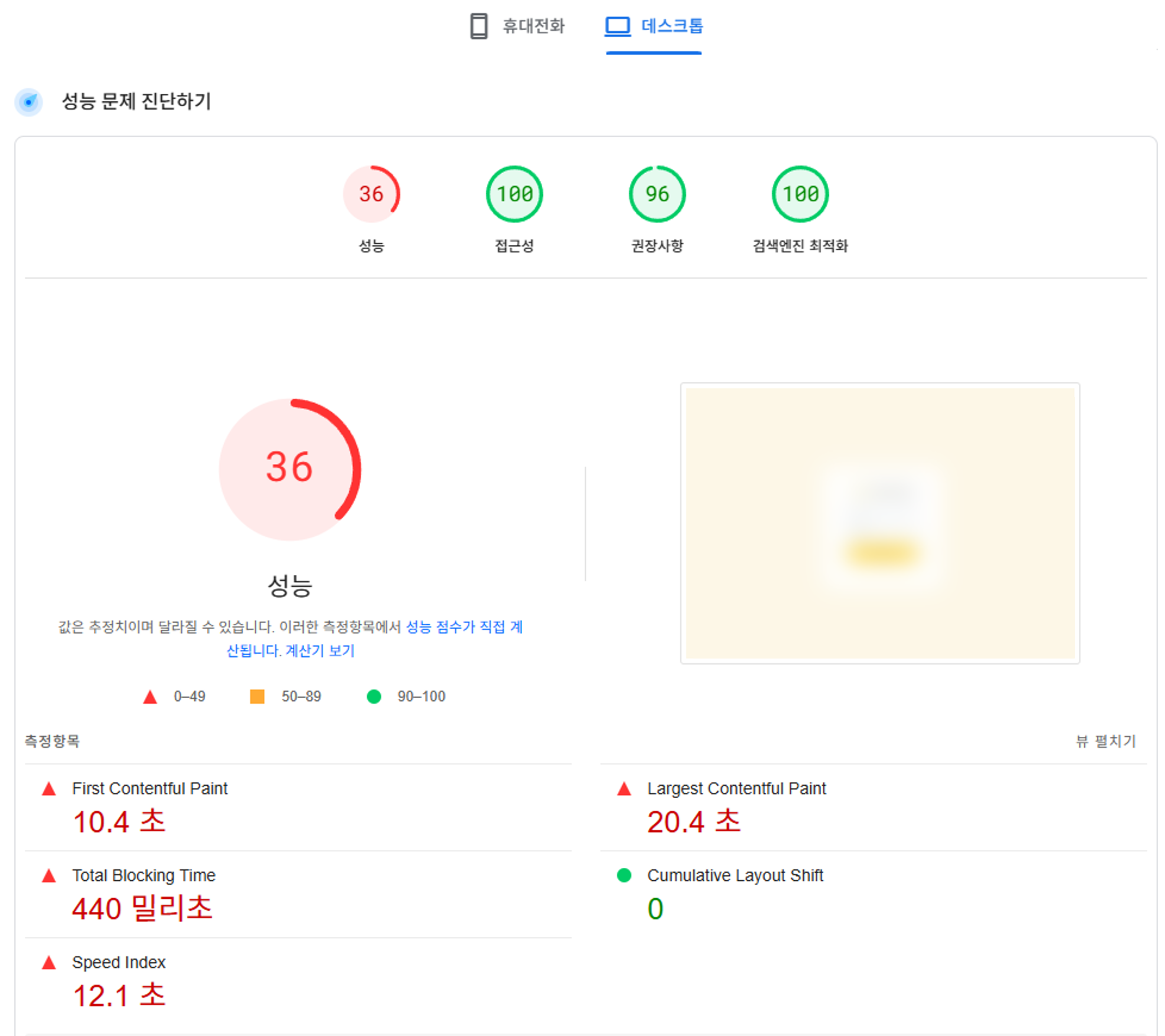Jump to the 성능 score gauge 36
The image size is (1165, 1036).
pyautogui.click(x=371, y=194)
